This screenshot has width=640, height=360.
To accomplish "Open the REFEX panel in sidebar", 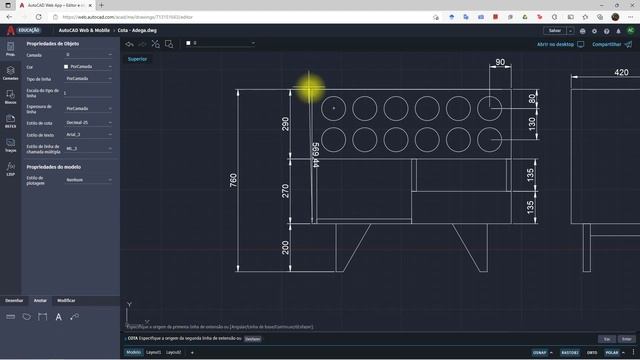I will coord(10,121).
